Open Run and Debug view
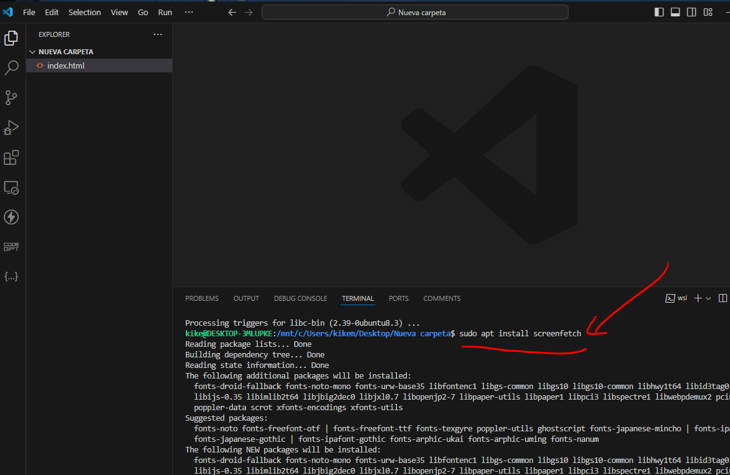 [x=12, y=128]
